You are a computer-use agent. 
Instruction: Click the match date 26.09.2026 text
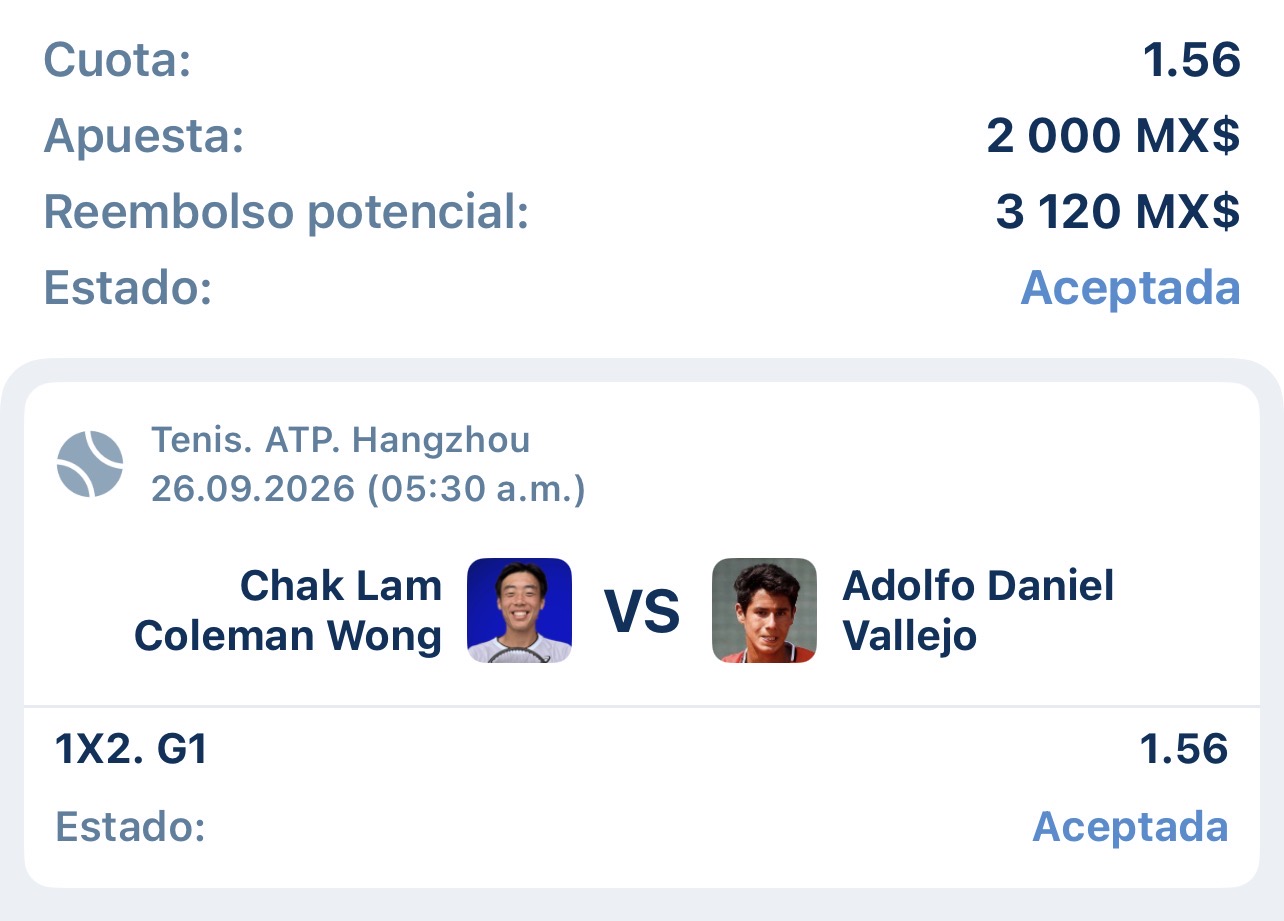click(252, 489)
